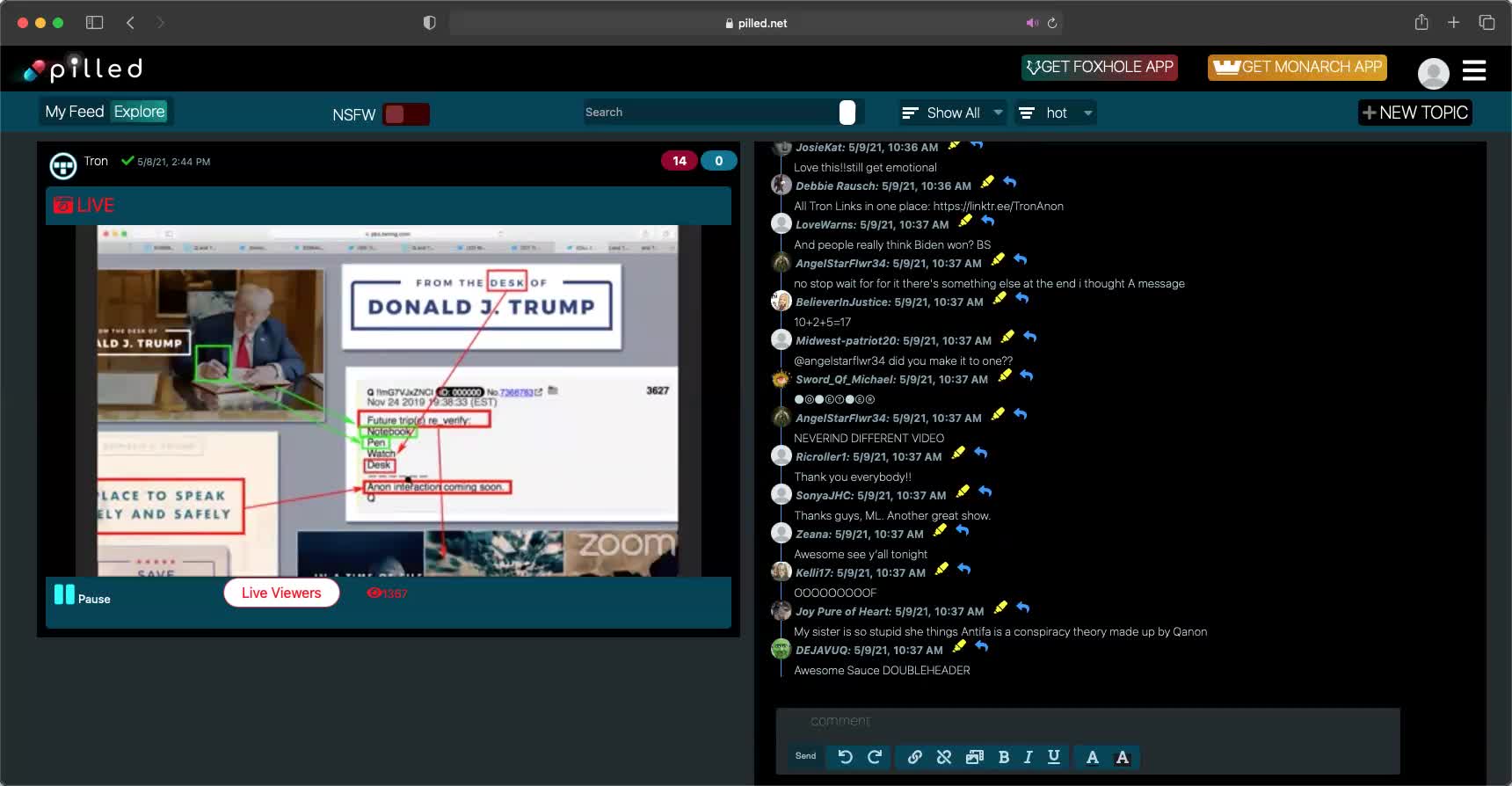1512x786 pixels.
Task: Highlight Kelli17's comment
Action: 941,569
